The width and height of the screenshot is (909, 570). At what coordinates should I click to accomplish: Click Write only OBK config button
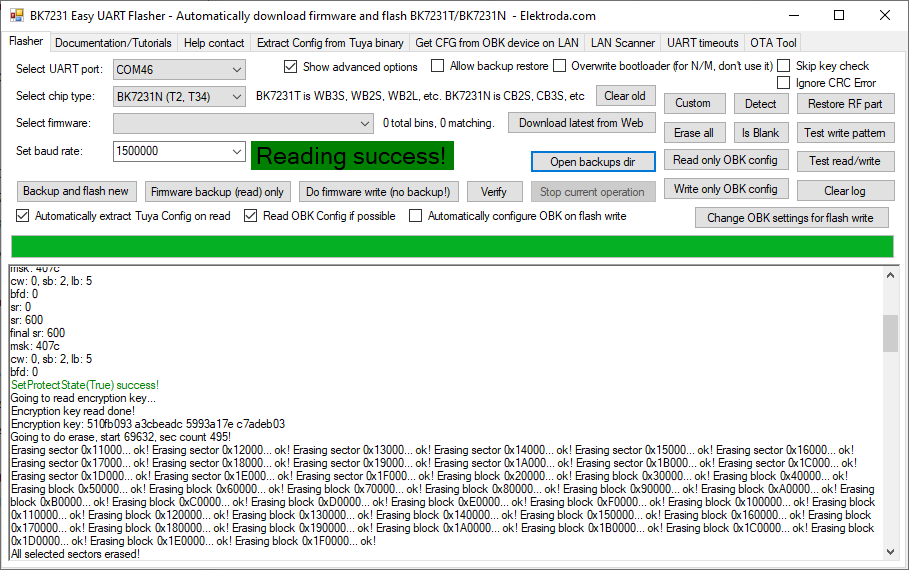coord(725,189)
